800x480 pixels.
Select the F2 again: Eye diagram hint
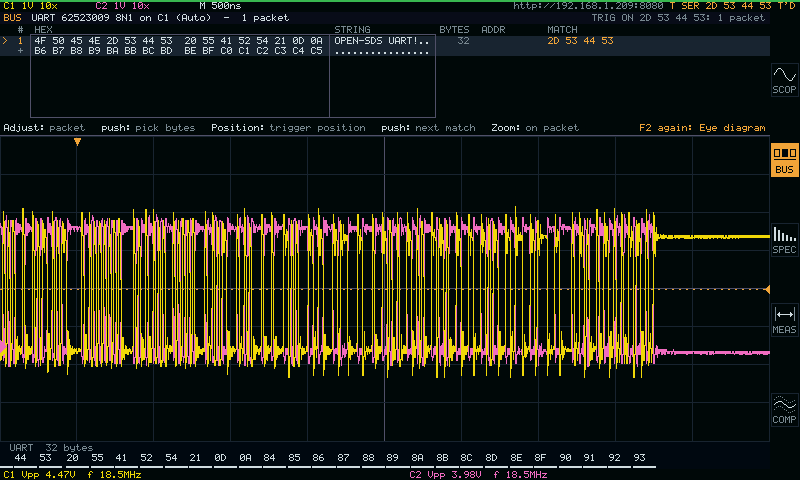coord(702,128)
